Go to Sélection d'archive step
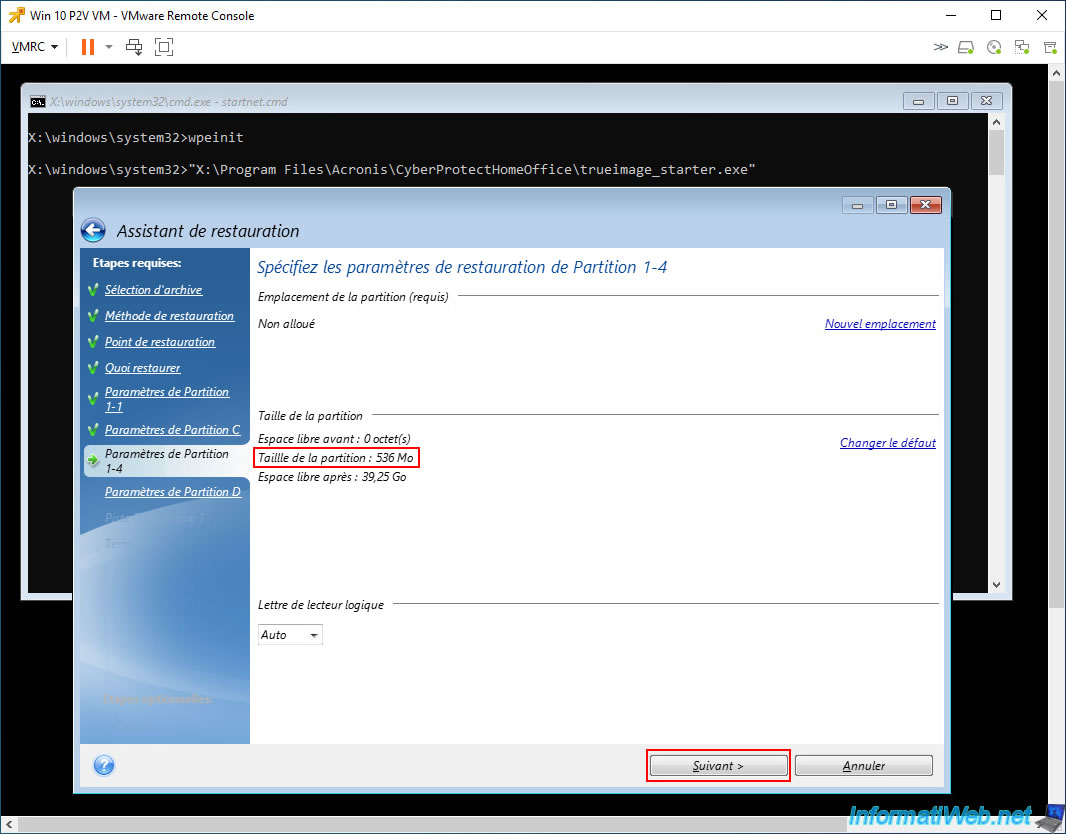This screenshot has height=834, width=1066. pyautogui.click(x=153, y=290)
